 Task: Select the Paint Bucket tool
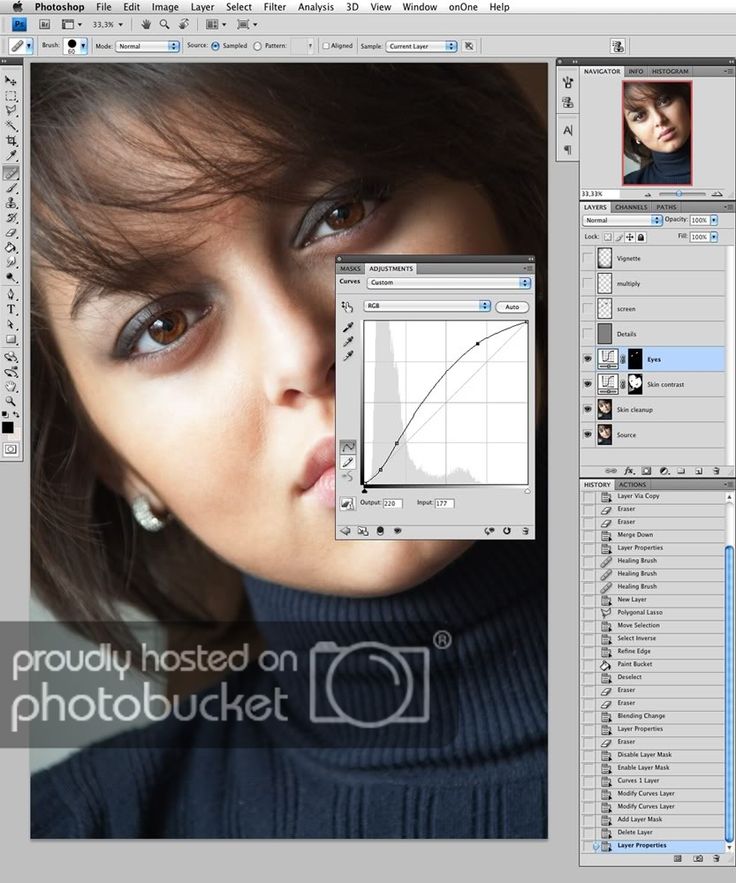(x=11, y=248)
